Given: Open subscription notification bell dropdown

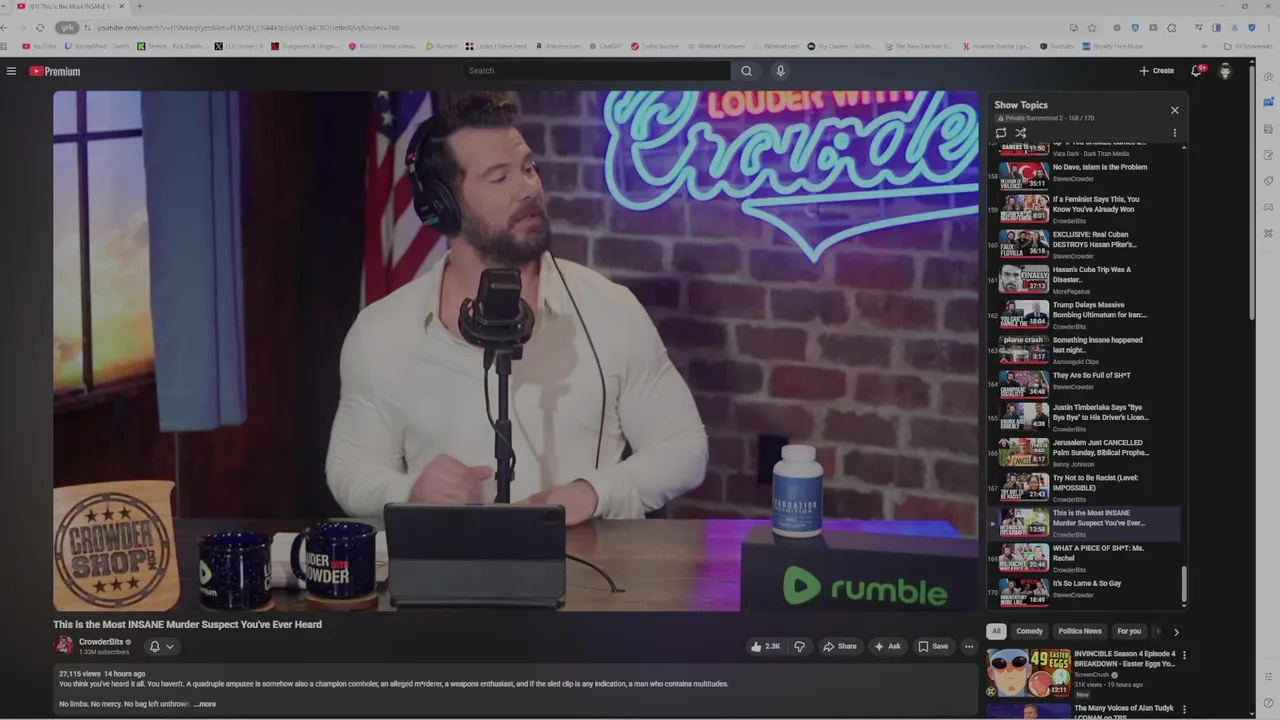Looking at the screenshot, I should 161,647.
